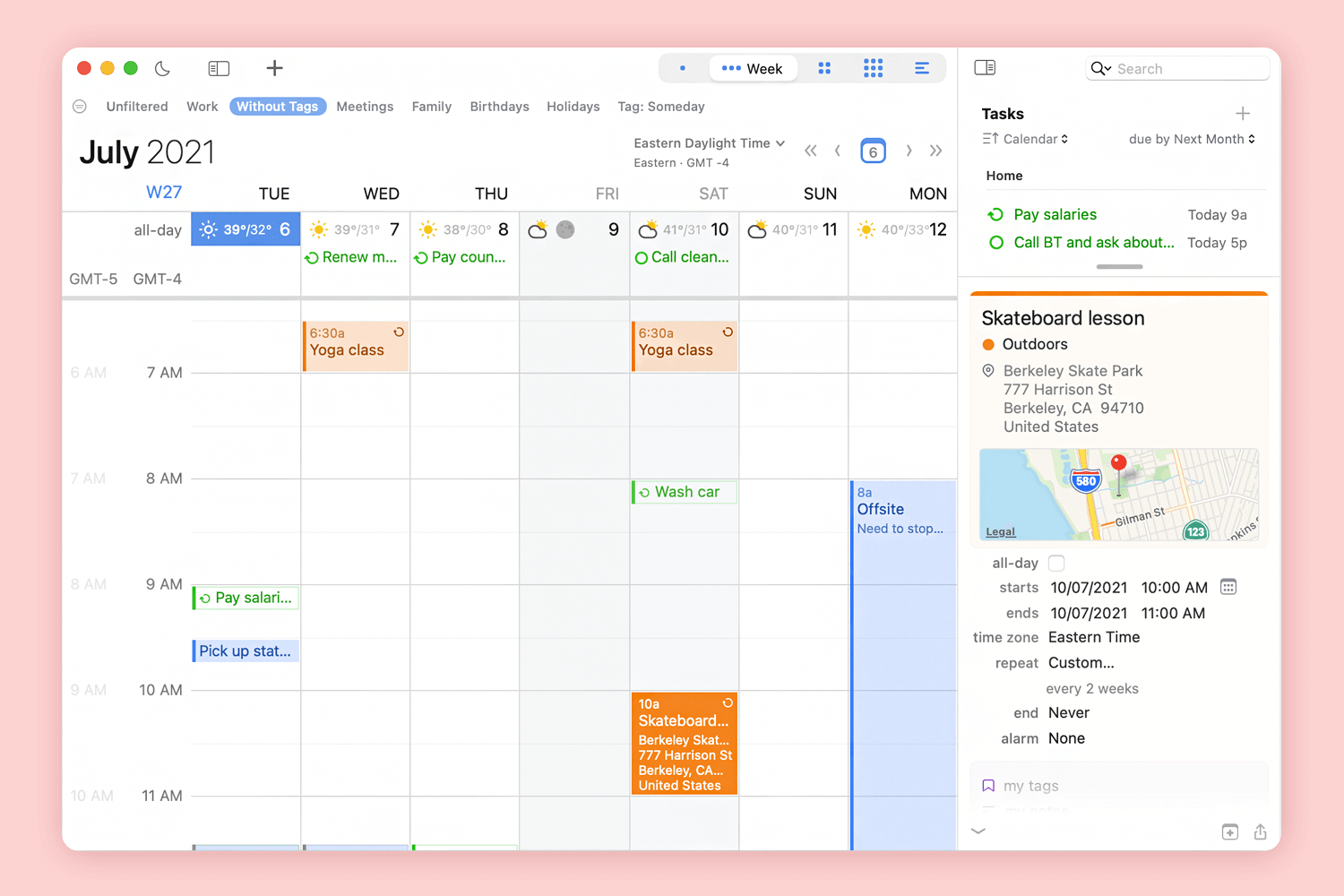Go to today date 6 button
Screen dimensions: 1344x896
click(873, 151)
